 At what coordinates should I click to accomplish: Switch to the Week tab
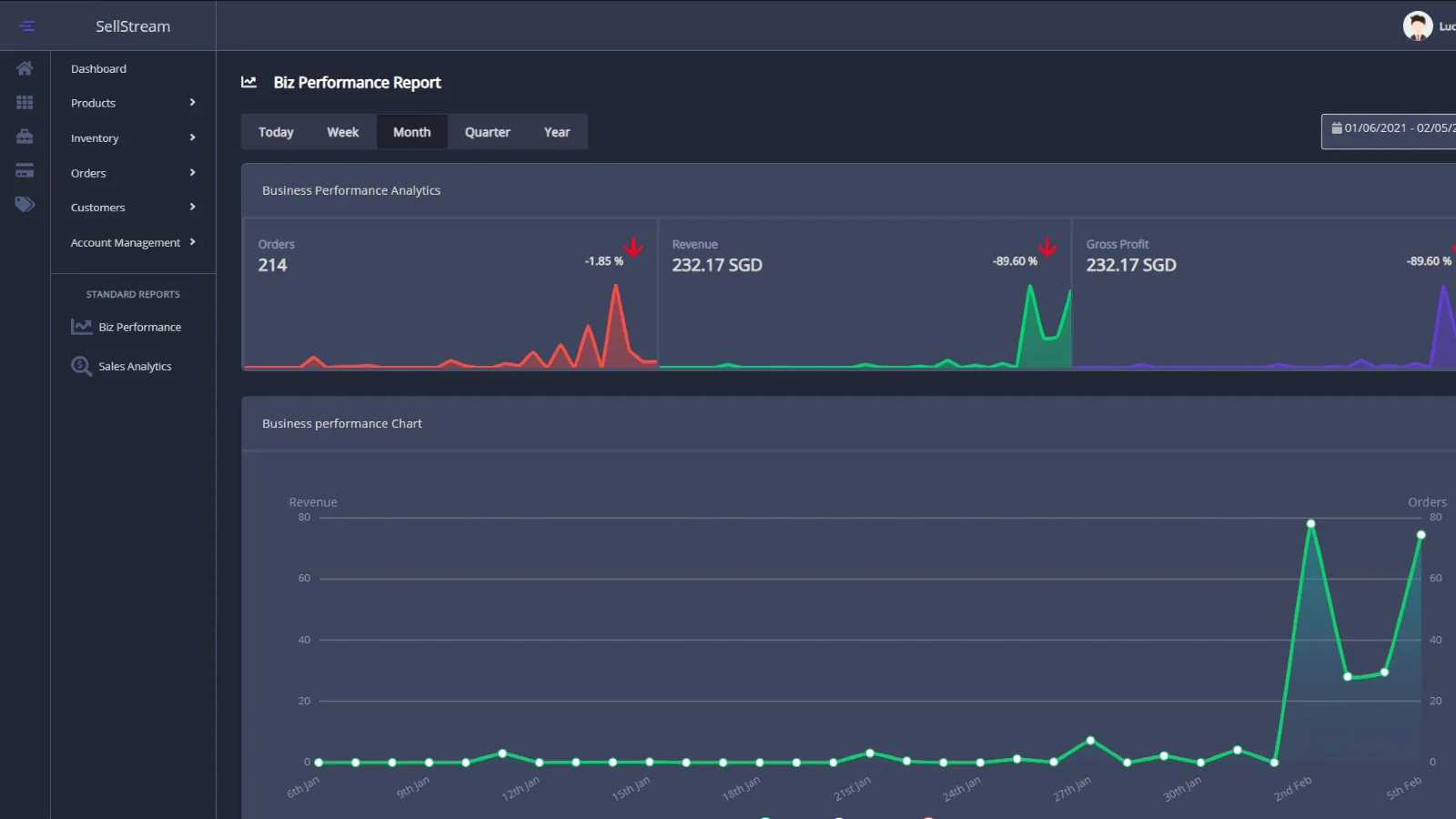tap(342, 132)
